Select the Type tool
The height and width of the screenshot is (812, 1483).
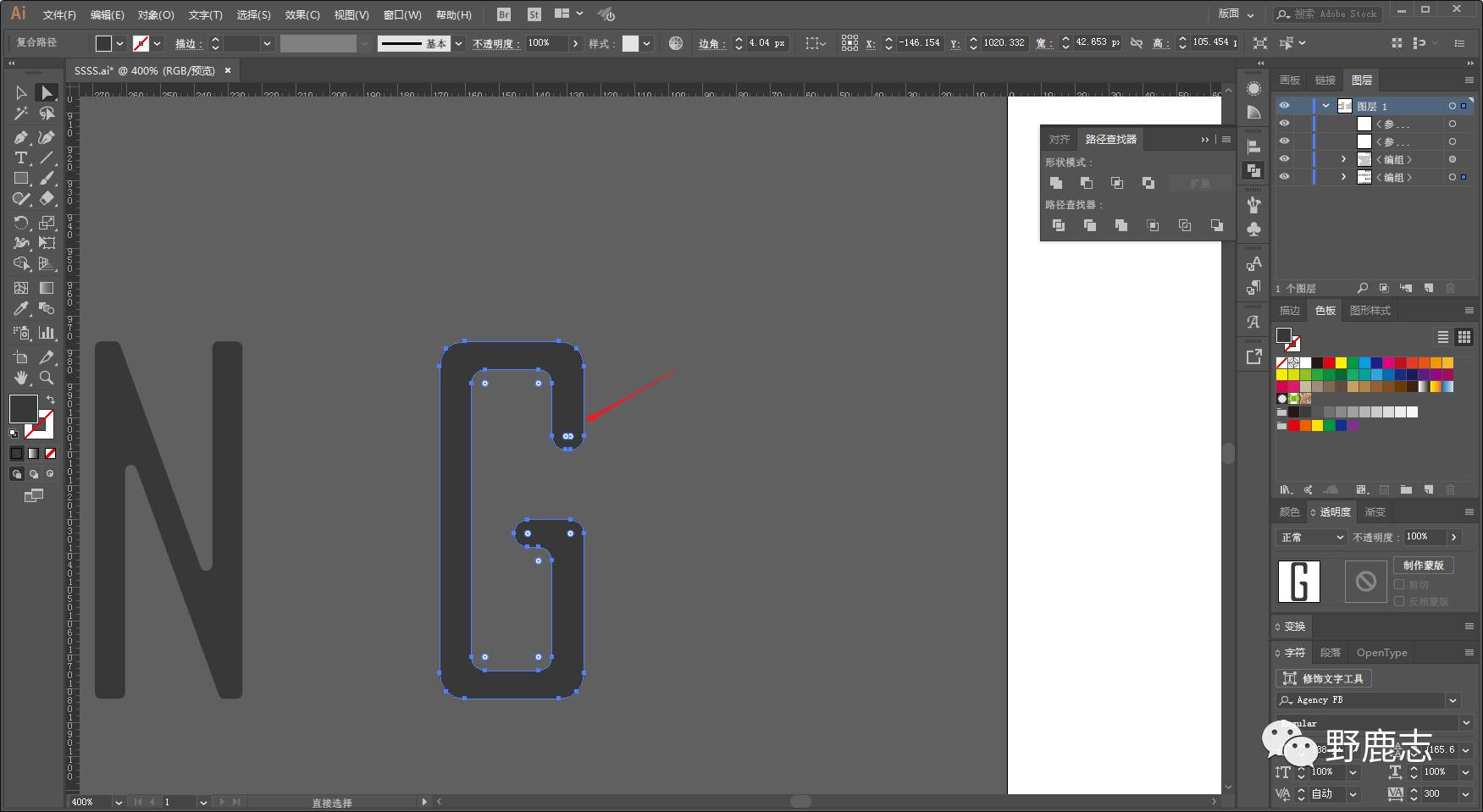coord(21,158)
